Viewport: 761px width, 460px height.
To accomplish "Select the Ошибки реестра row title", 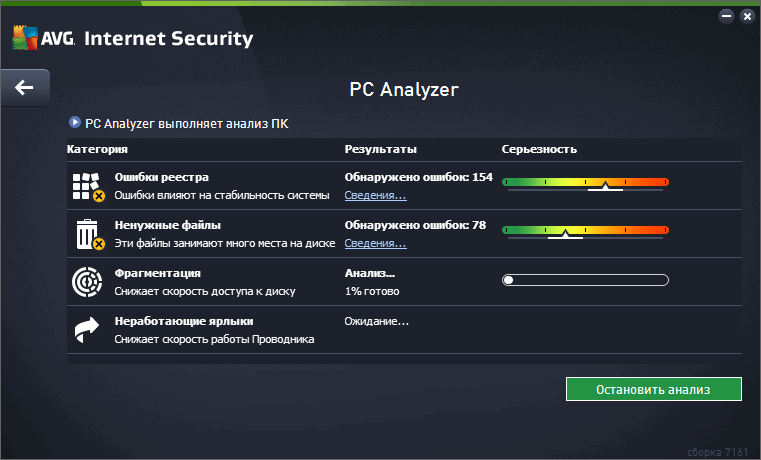I will click(x=162, y=177).
